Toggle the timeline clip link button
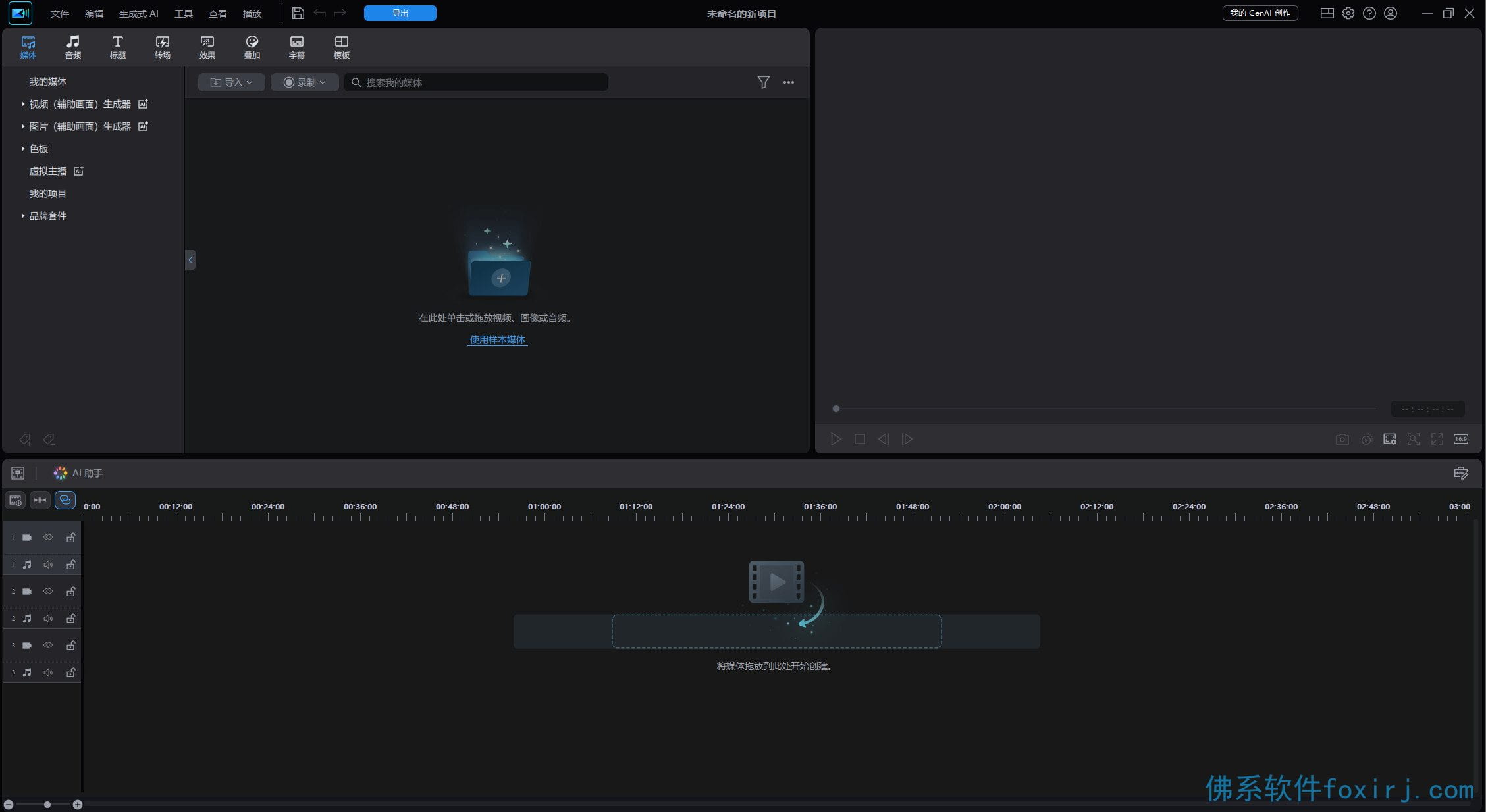This screenshot has width=1486, height=812. coord(65,501)
